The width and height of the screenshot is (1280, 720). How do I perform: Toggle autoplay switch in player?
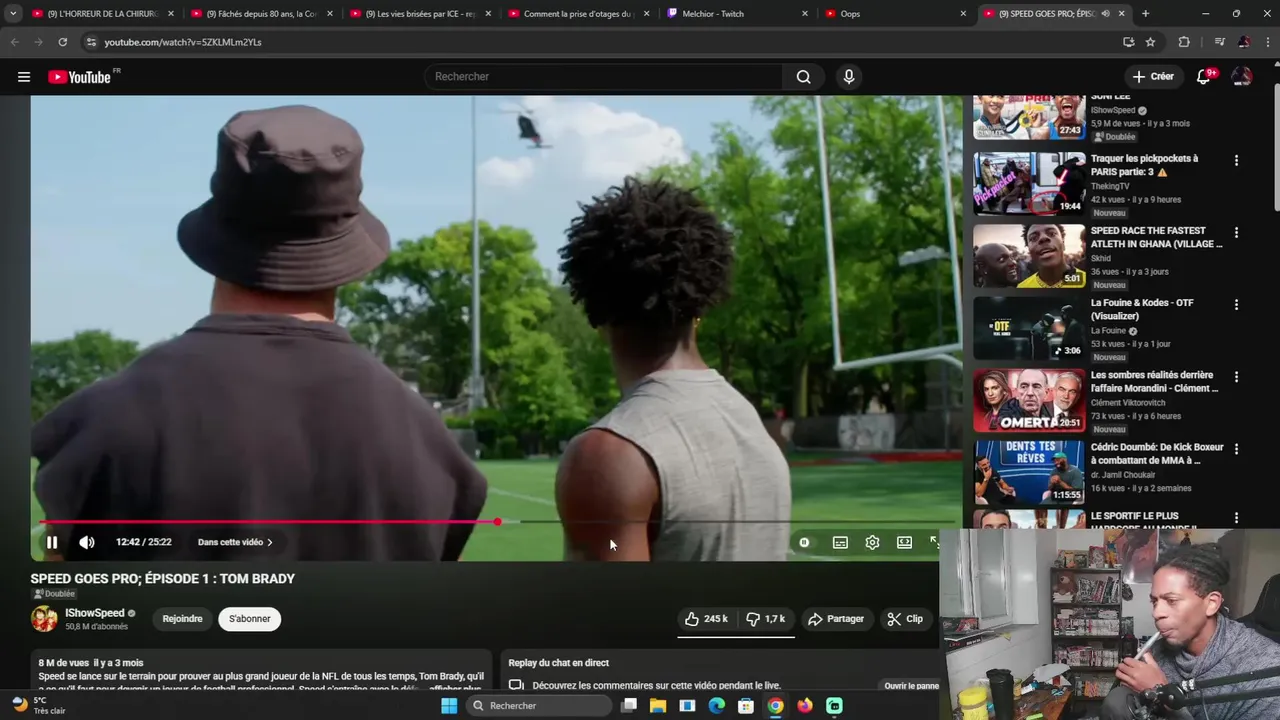(x=804, y=542)
